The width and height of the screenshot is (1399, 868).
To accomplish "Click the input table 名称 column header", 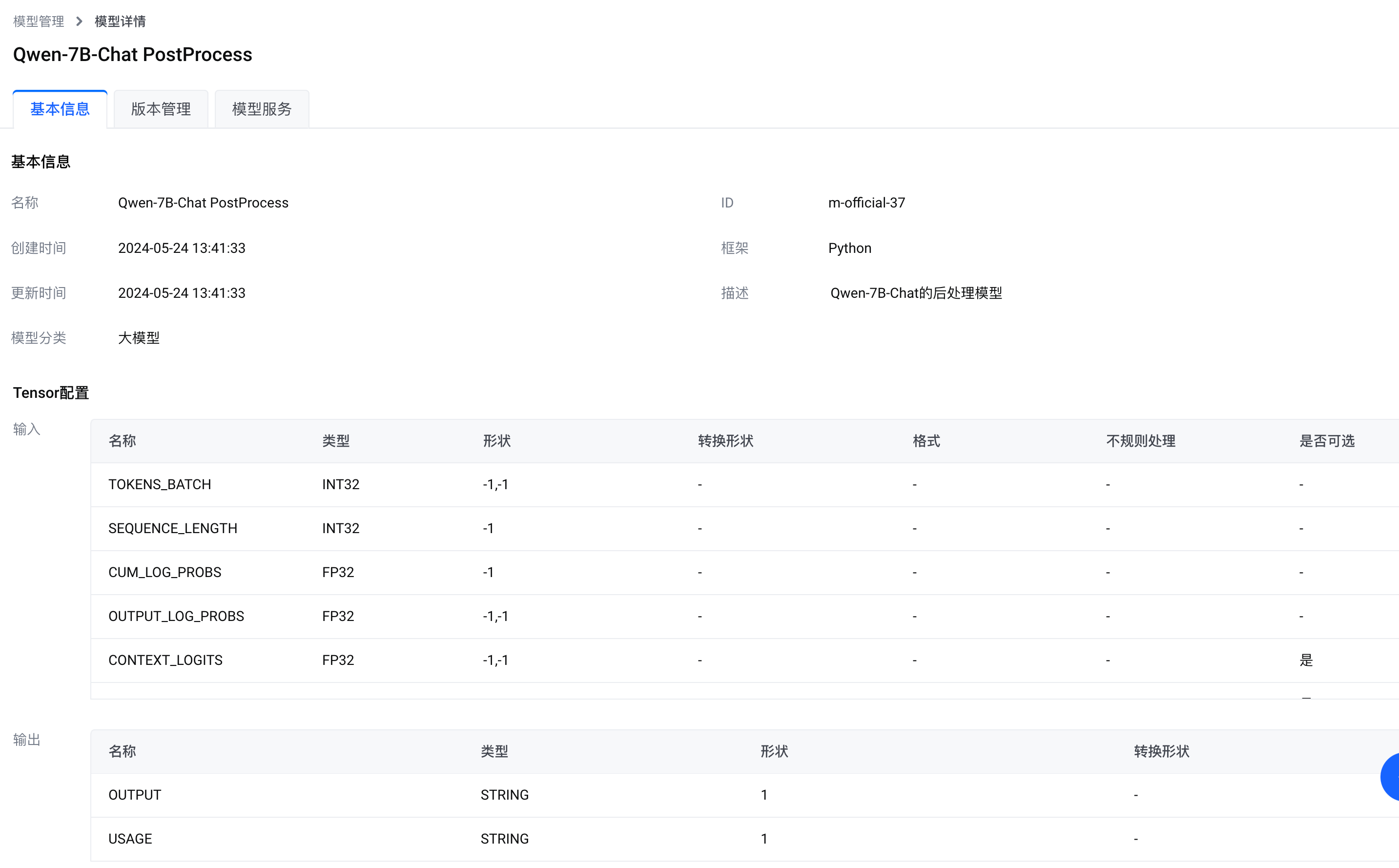I will 122,441.
